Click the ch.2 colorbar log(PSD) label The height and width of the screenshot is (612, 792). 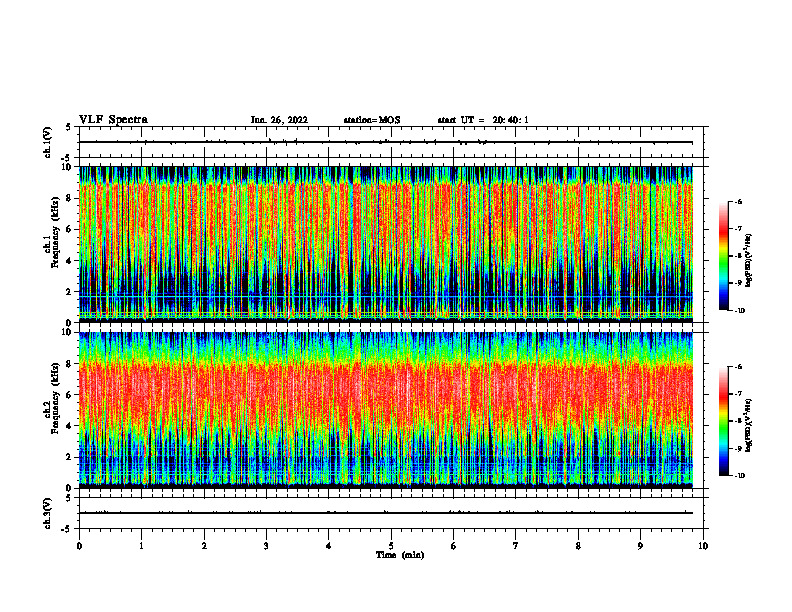(749, 426)
